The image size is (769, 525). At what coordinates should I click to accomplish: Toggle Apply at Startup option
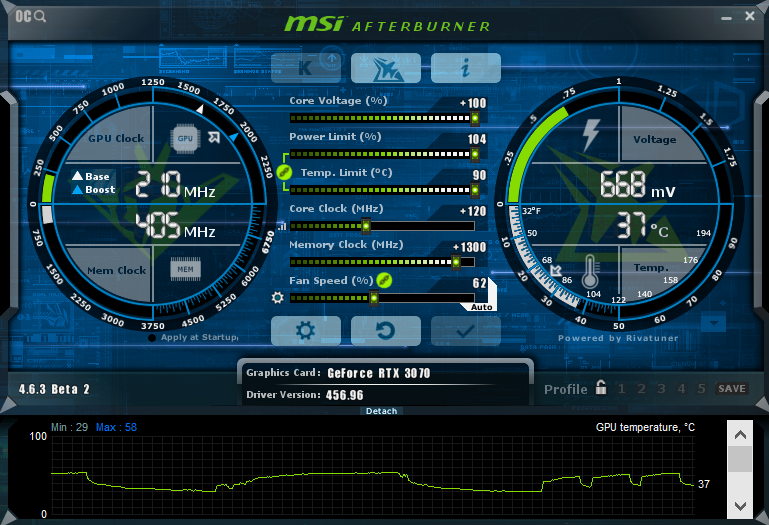tap(194, 338)
